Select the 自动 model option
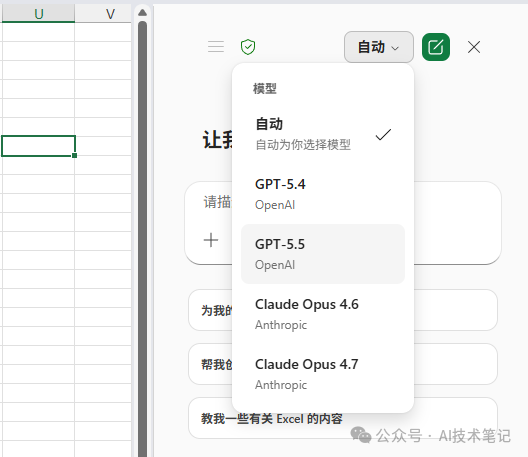 (x=323, y=134)
